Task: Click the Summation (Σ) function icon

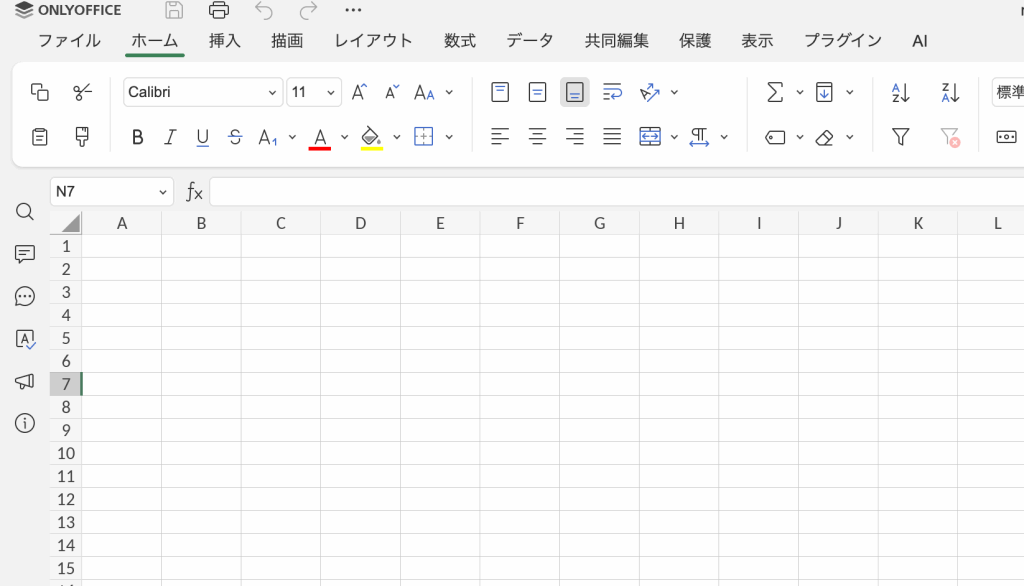Action: pyautogui.click(x=774, y=92)
